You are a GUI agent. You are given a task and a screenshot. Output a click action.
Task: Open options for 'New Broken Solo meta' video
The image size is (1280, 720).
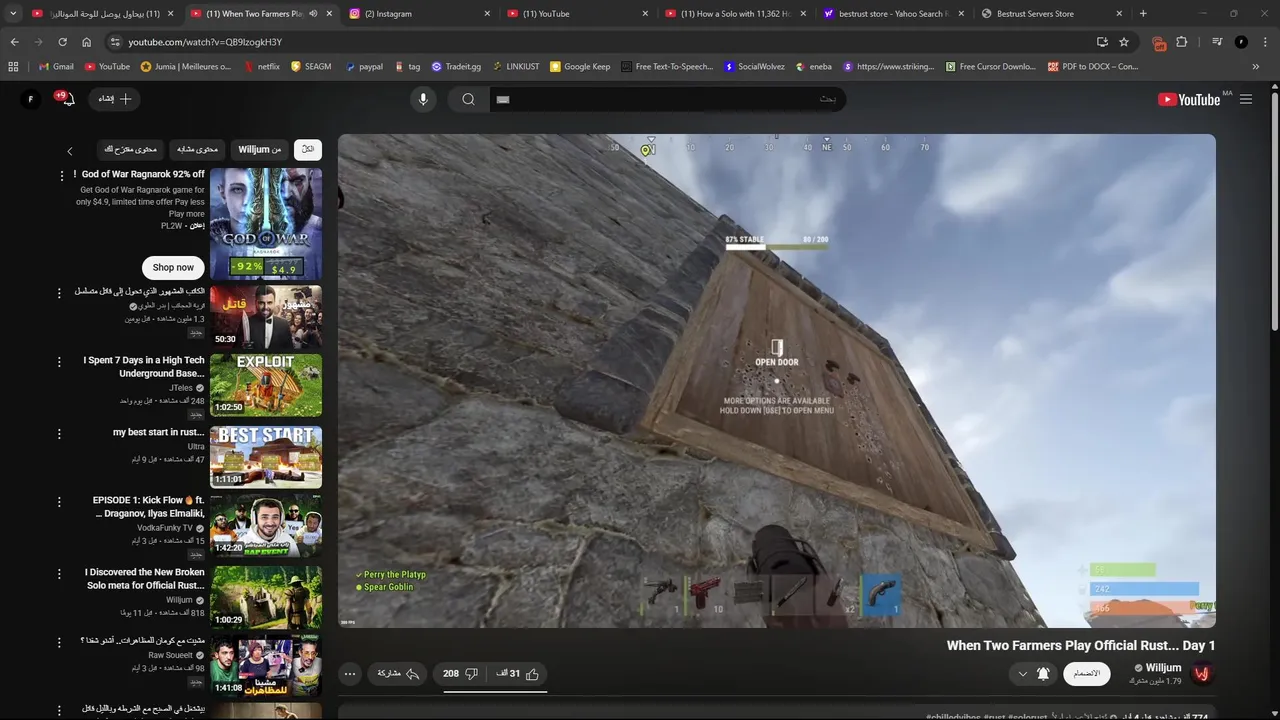59,574
